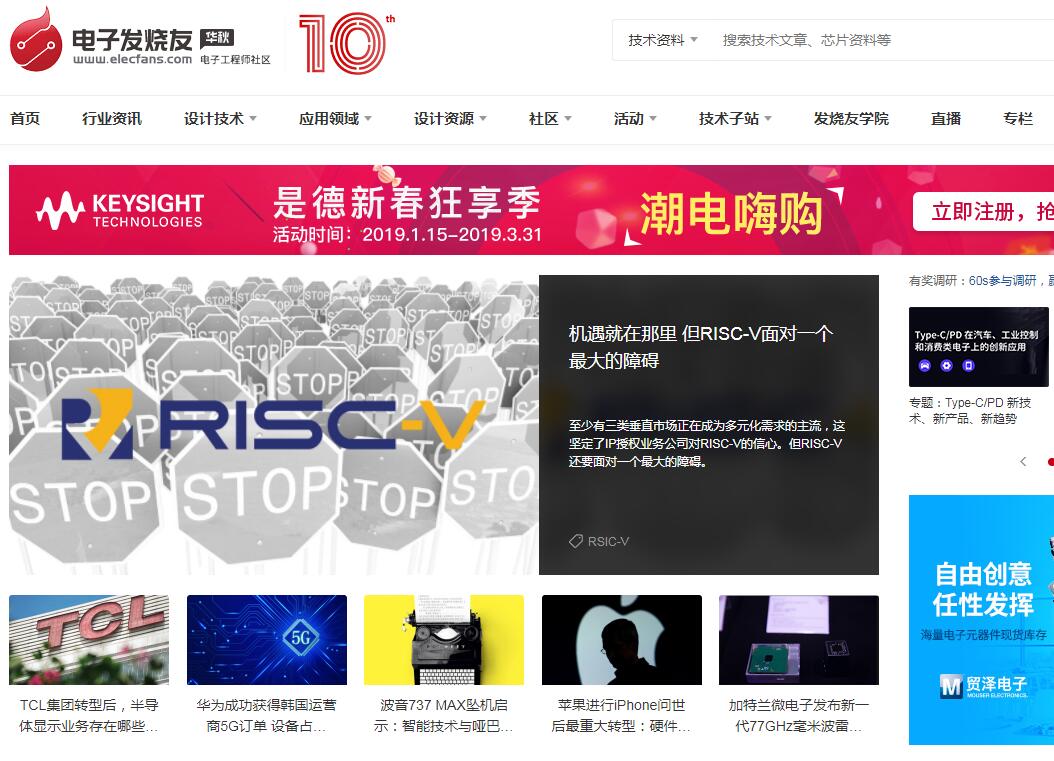This screenshot has height=761, width=1054.
Task: Open the Apple silhouette thumbnail
Action: [x=622, y=640]
